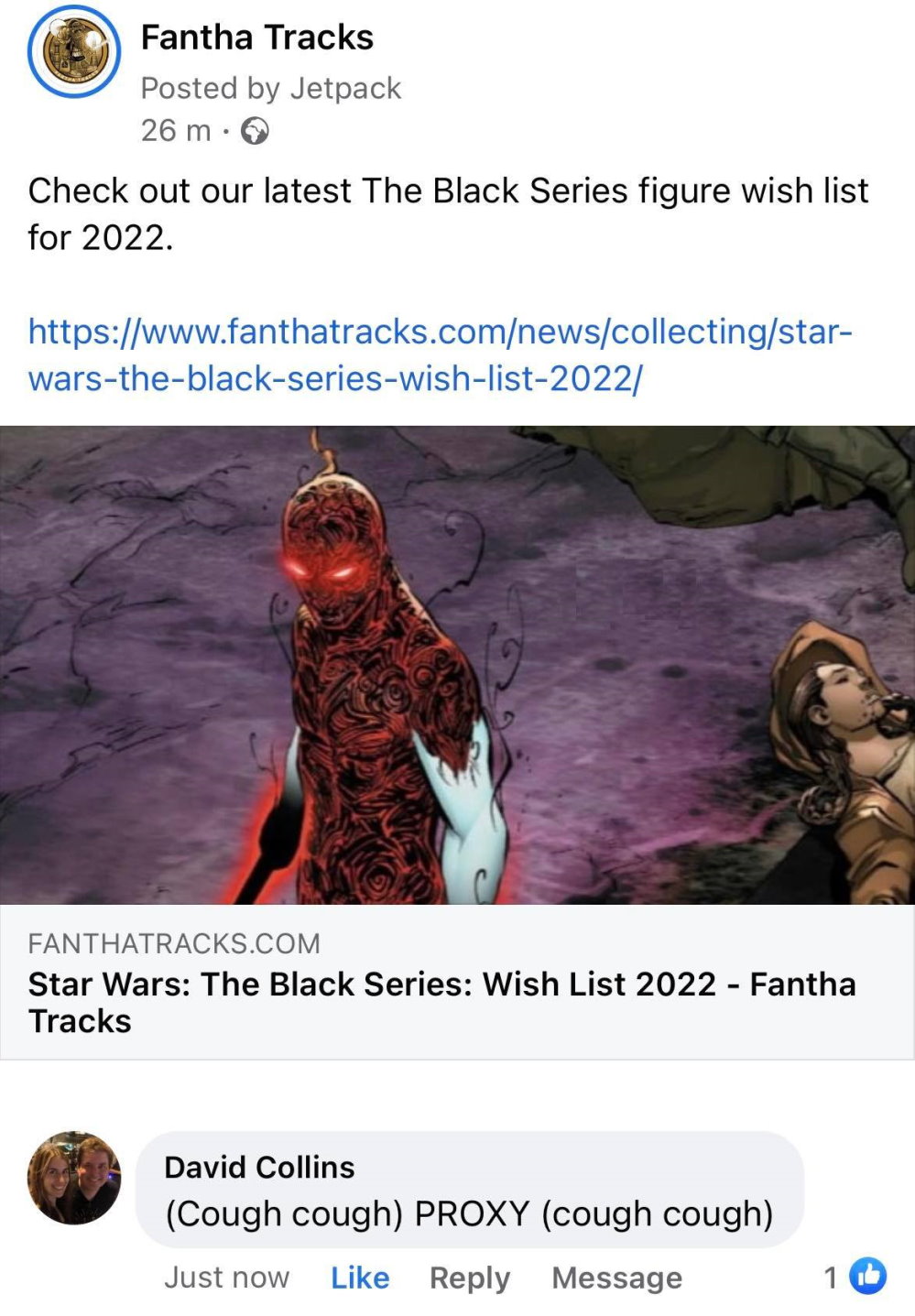Screen dimensions: 915x1316
Task: Open the Fantha Tracks page name
Action: click(257, 38)
